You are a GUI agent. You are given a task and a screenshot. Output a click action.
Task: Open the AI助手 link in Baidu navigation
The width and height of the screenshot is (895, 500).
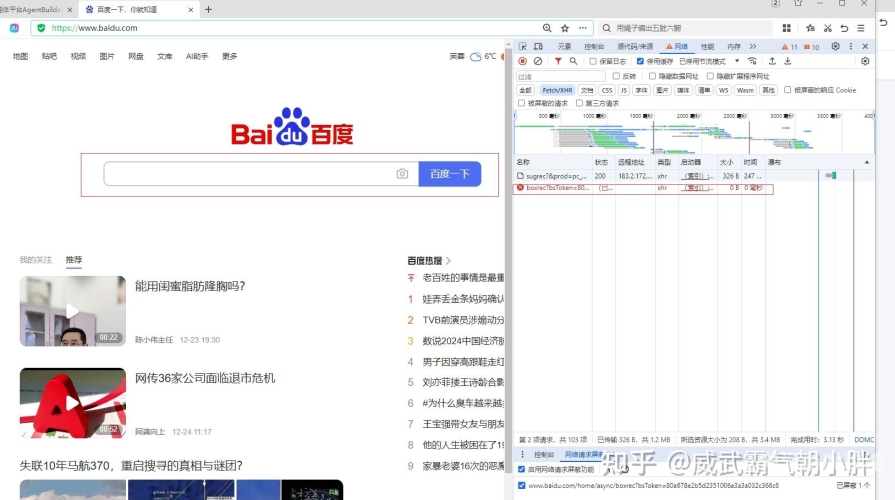[197, 56]
